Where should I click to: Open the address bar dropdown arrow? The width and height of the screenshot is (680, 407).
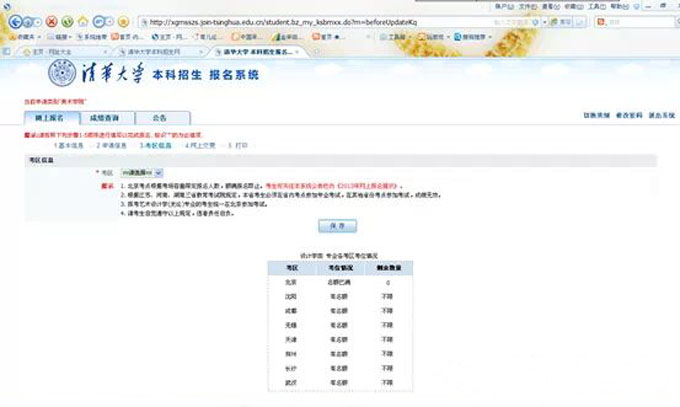pyautogui.click(x=545, y=22)
